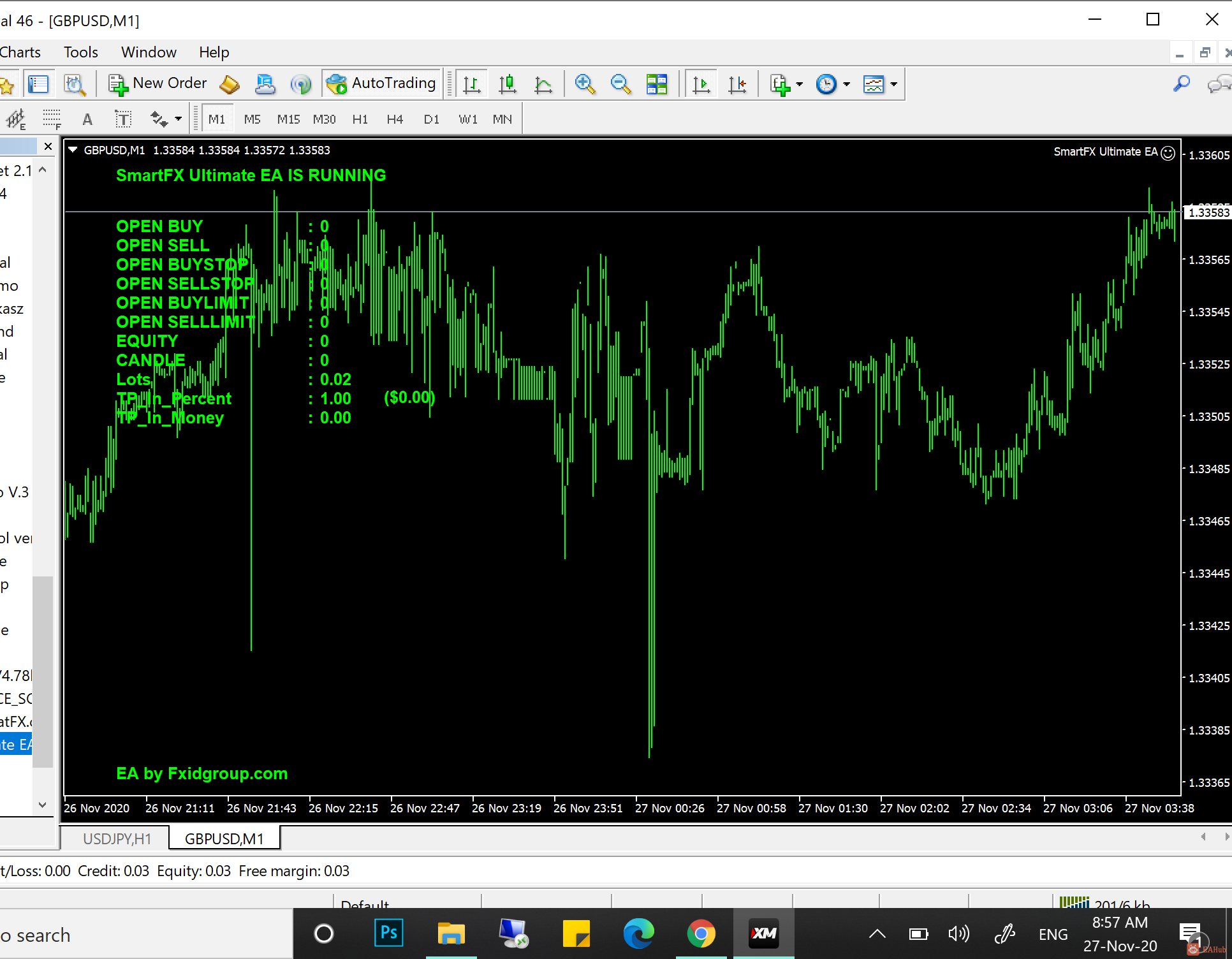Viewport: 1232px width, 959px height.
Task: Click the add indicators icon
Action: point(780,84)
